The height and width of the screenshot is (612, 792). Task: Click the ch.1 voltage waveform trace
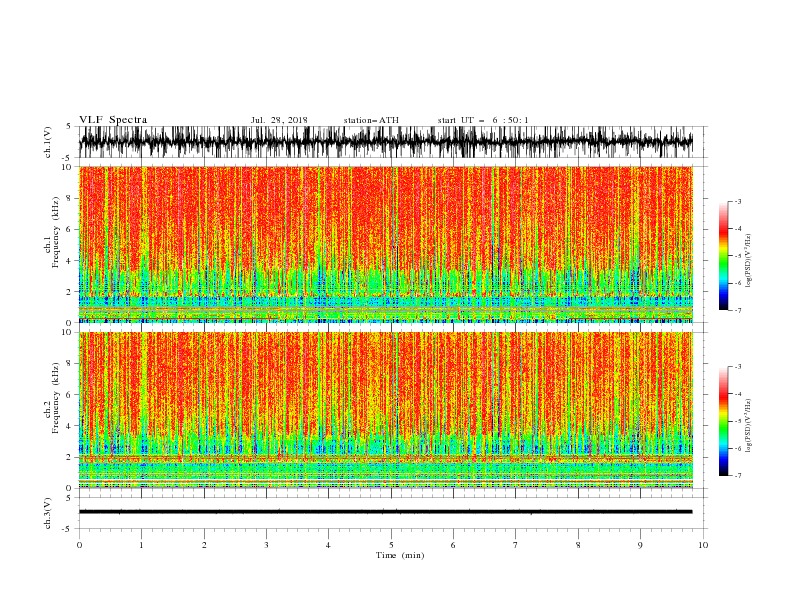click(386, 142)
